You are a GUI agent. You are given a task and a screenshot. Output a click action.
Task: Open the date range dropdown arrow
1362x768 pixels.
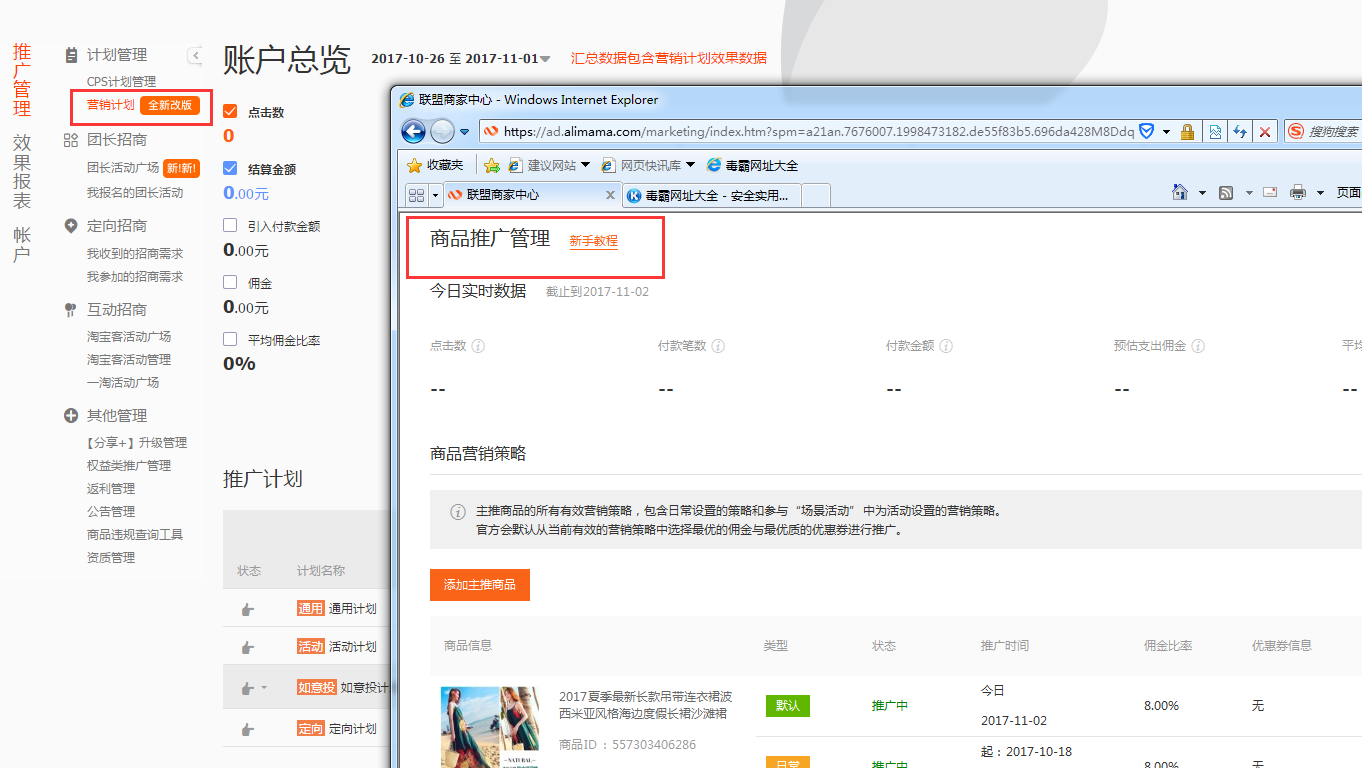(x=545, y=59)
